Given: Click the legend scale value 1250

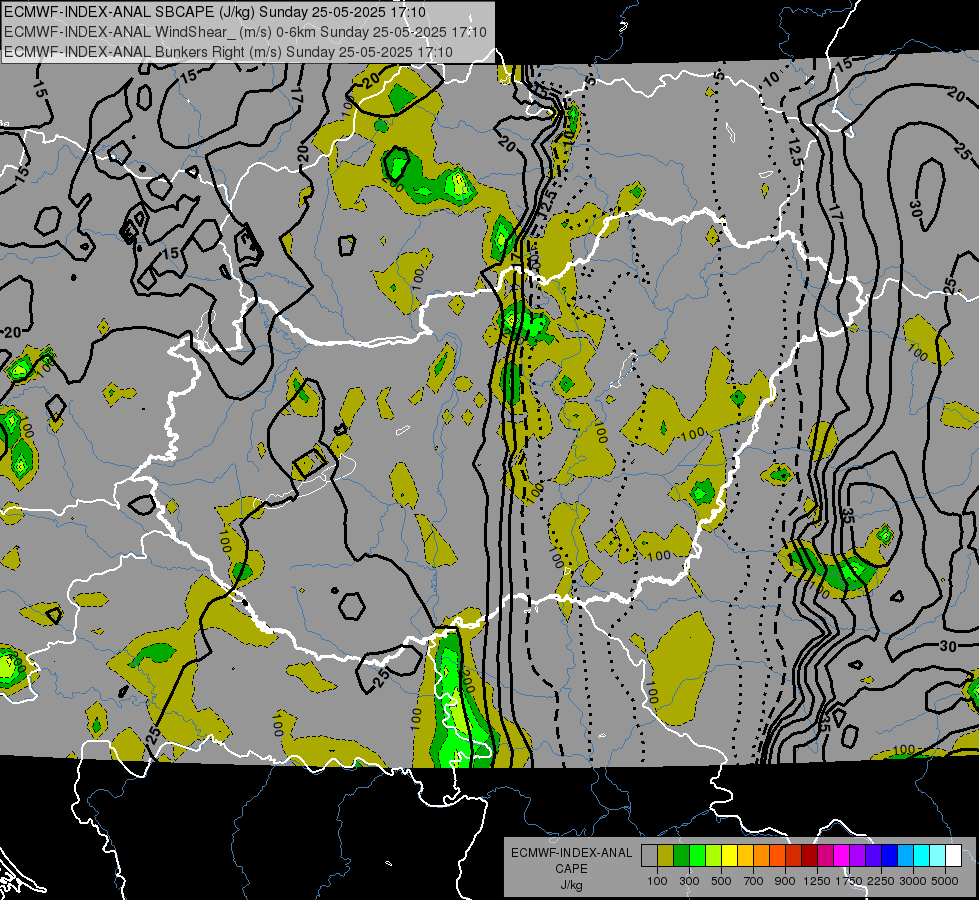Looking at the screenshot, I should coord(817,881).
